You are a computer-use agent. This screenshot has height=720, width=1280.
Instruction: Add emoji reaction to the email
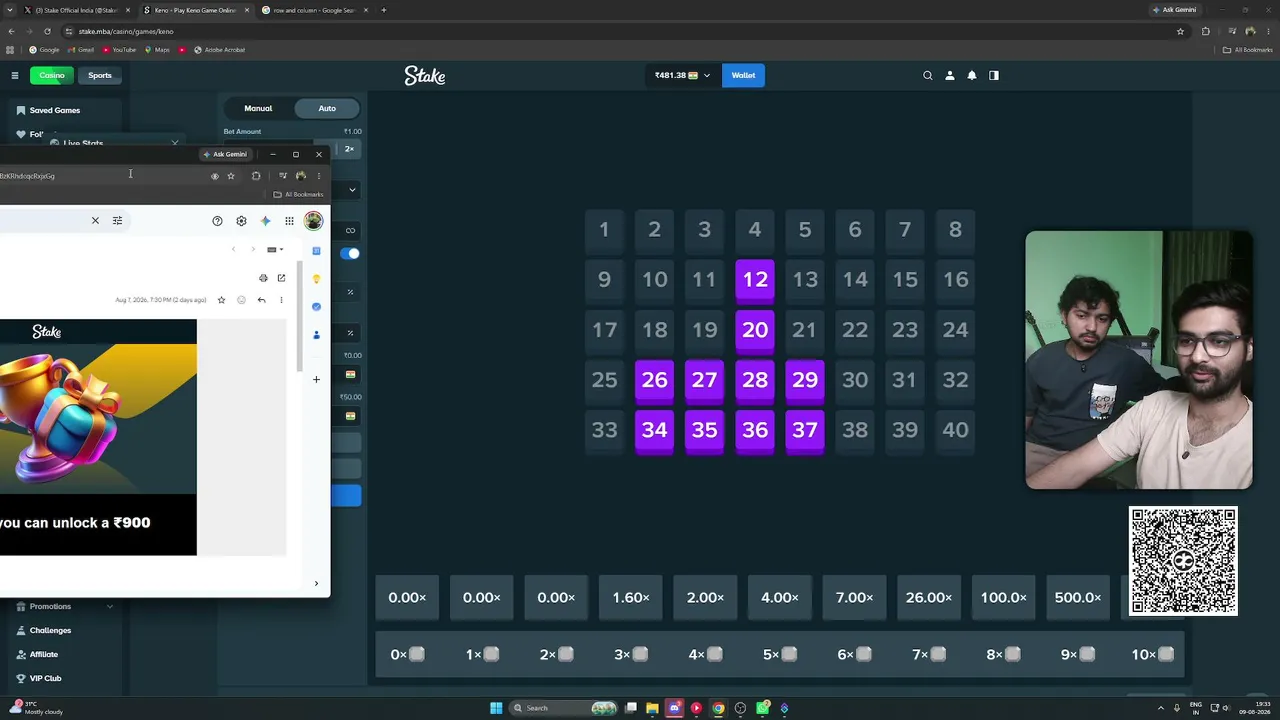241,300
